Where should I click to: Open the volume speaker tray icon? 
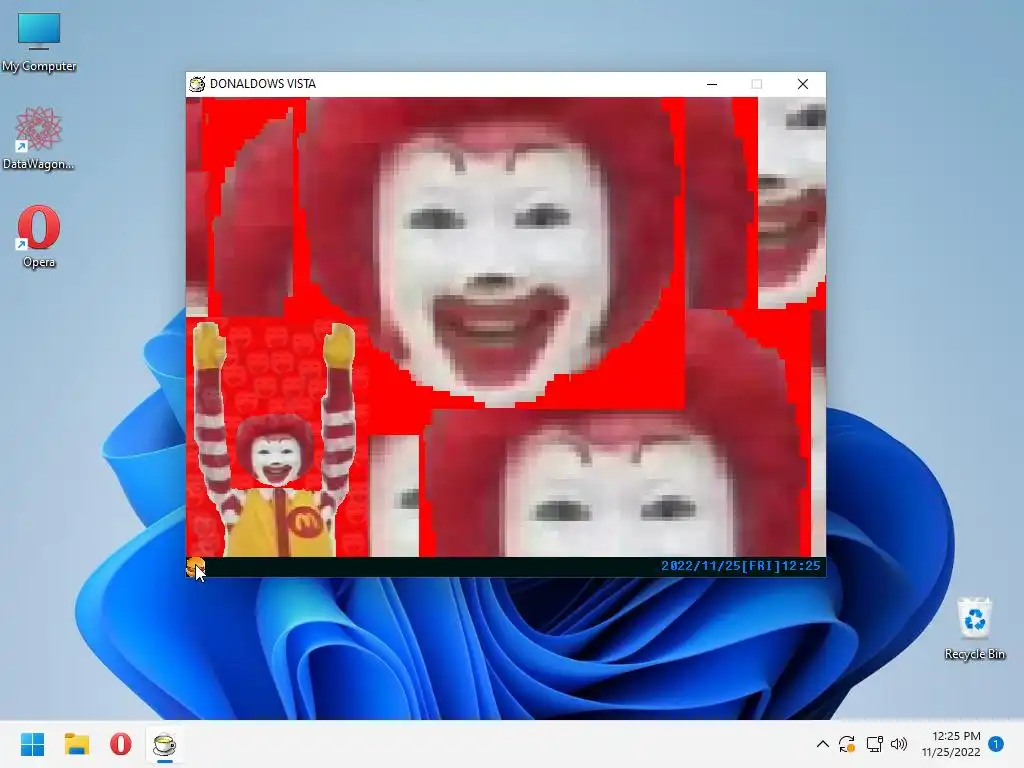[899, 744]
